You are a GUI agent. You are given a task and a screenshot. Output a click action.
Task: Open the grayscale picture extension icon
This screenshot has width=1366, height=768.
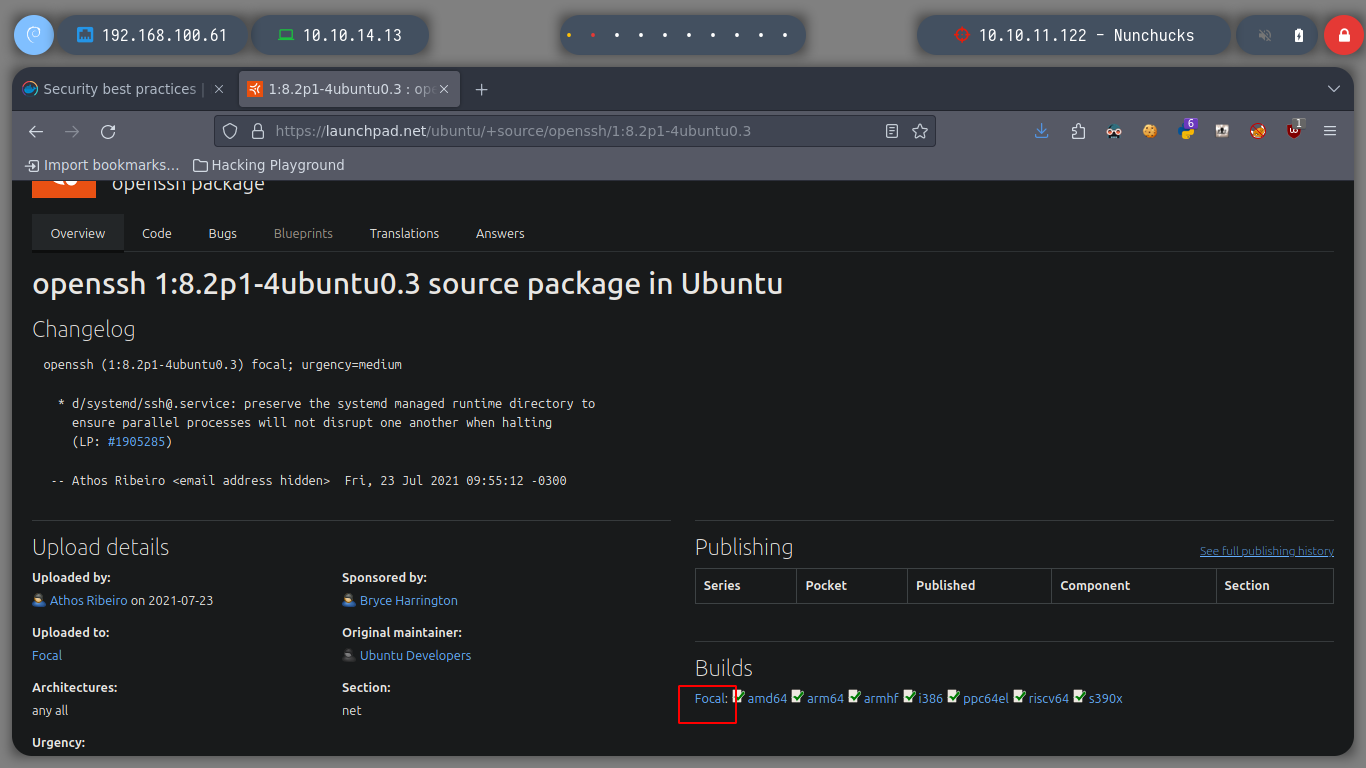pyautogui.click(x=1222, y=131)
